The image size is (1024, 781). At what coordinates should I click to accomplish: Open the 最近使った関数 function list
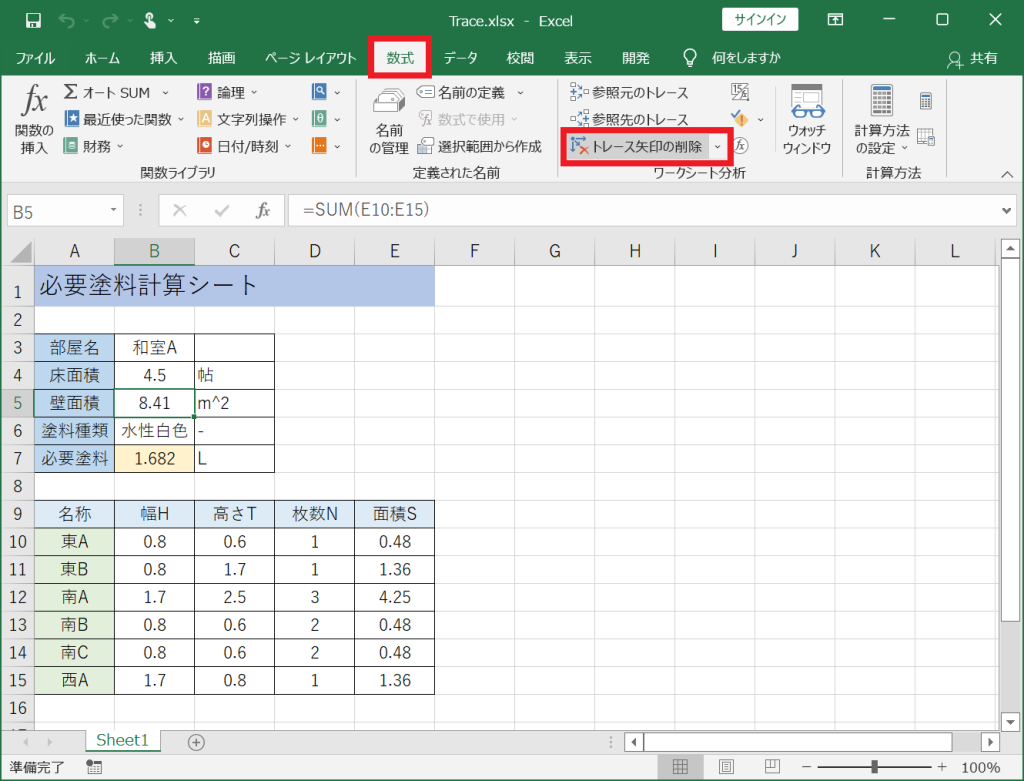click(124, 119)
